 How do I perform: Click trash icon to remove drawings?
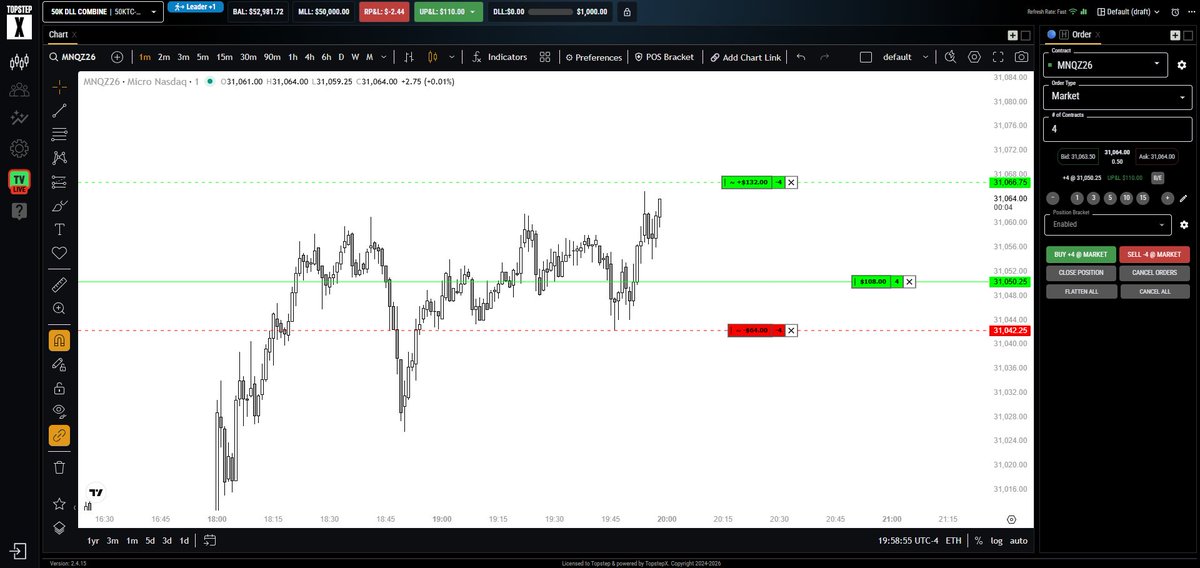pos(59,467)
